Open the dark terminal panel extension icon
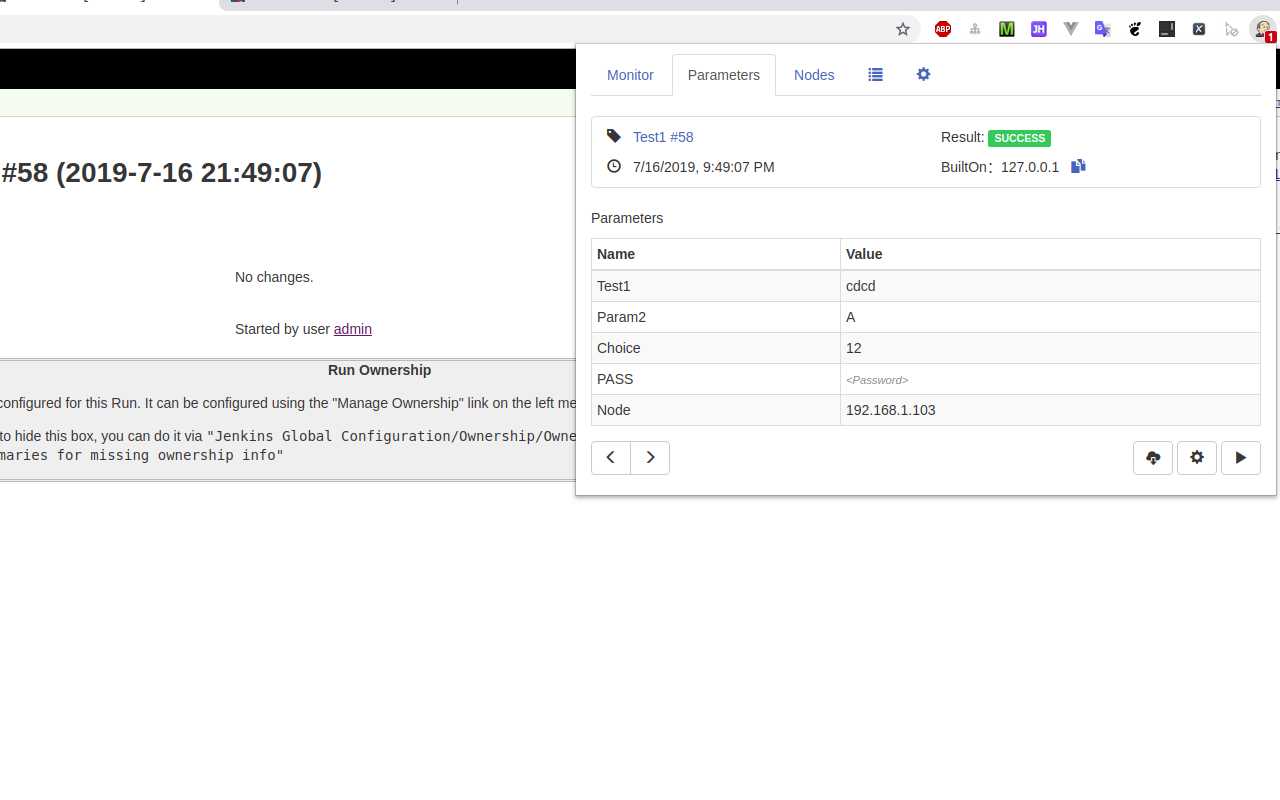1280x800 pixels. click(1167, 29)
